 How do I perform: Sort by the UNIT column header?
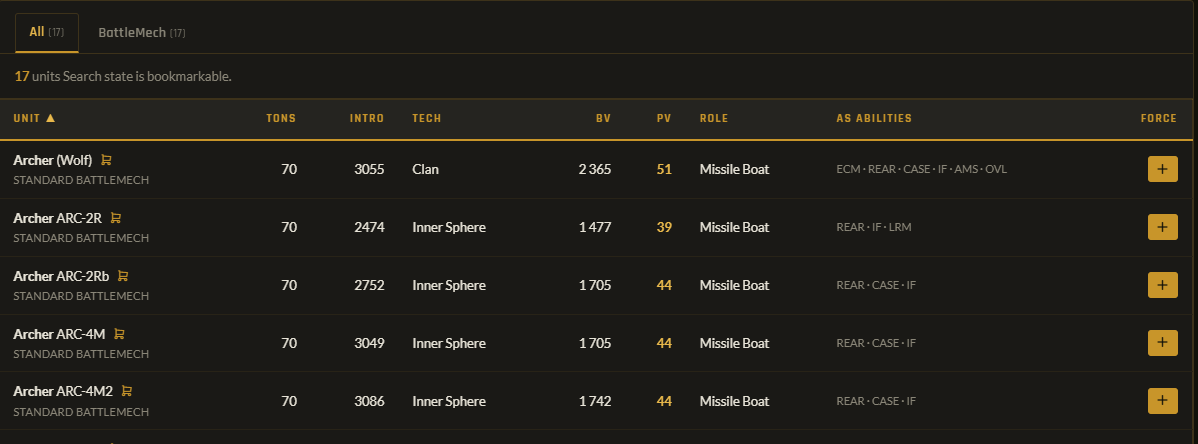pyautogui.click(x=34, y=118)
